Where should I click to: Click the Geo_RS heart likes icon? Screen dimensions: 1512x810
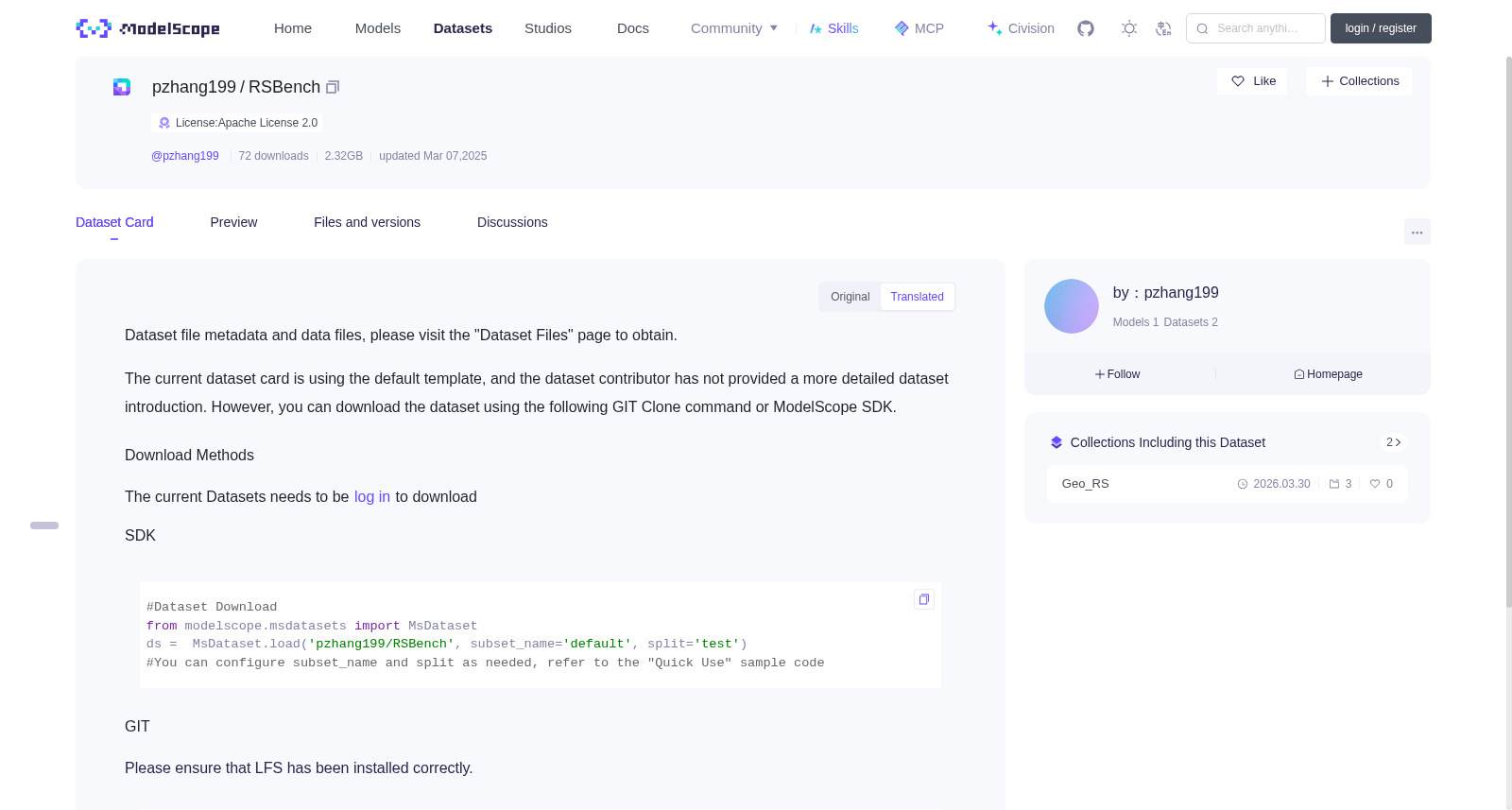tap(1375, 484)
